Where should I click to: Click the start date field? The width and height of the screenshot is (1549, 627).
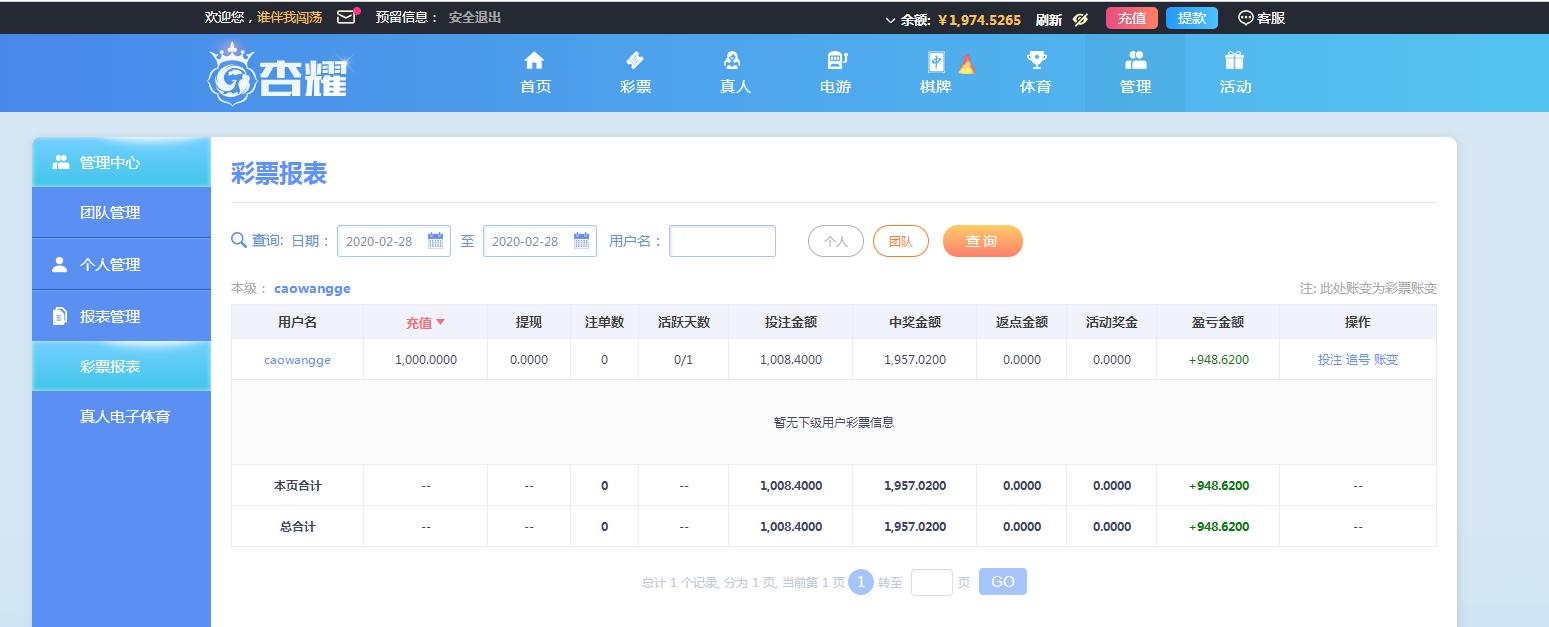[394, 241]
